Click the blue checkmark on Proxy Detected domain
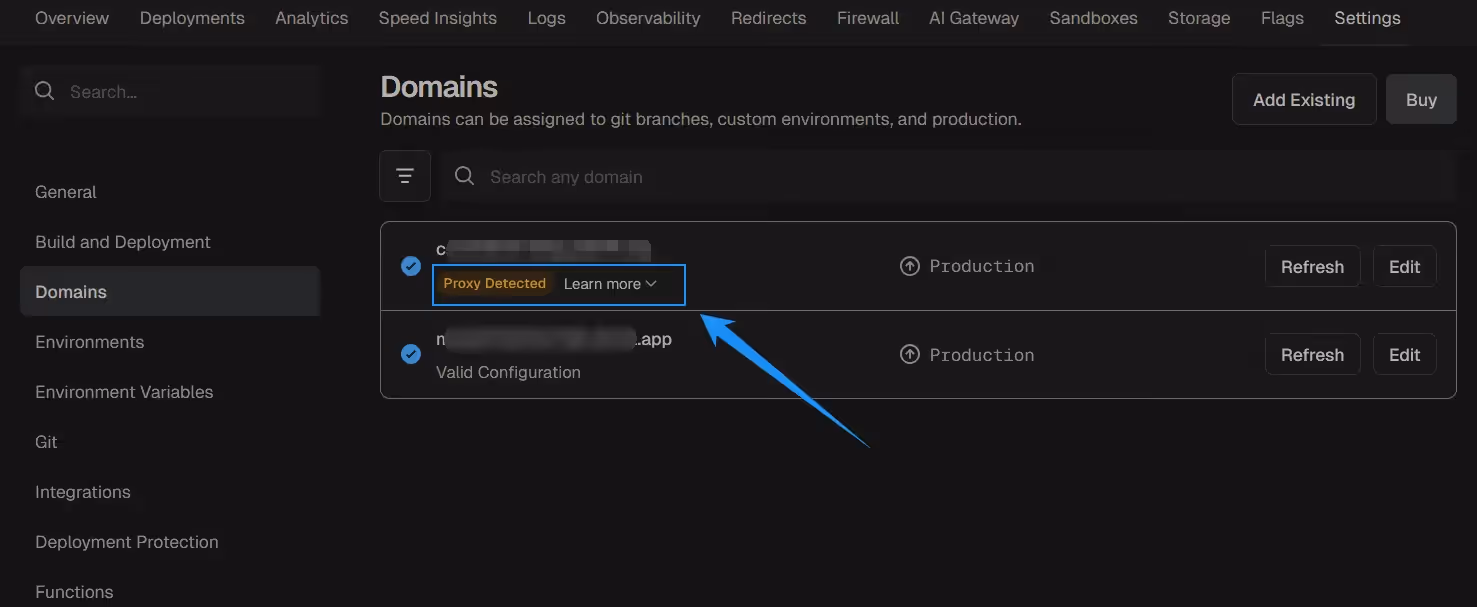 (x=410, y=266)
